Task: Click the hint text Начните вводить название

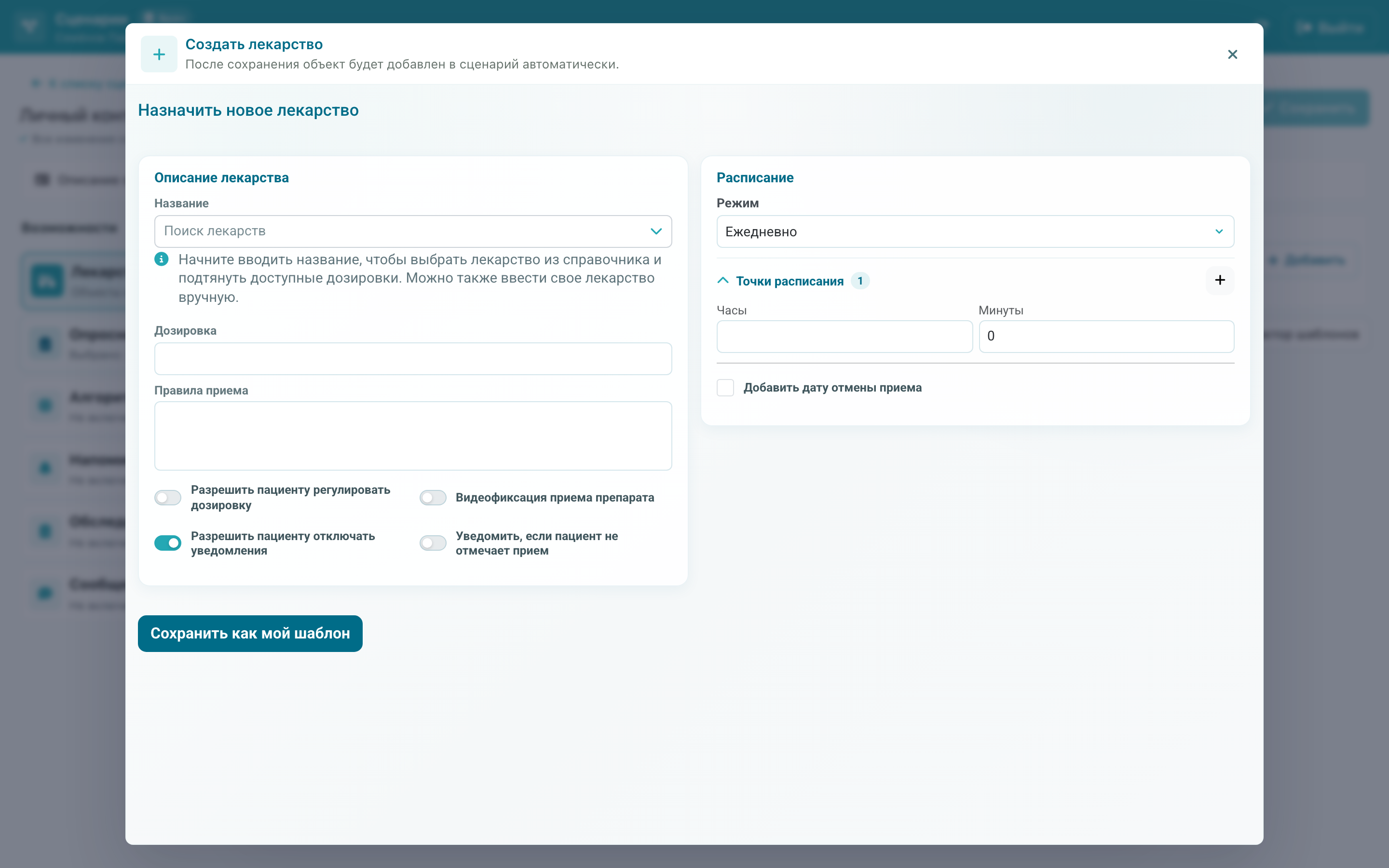Action: tap(420, 278)
